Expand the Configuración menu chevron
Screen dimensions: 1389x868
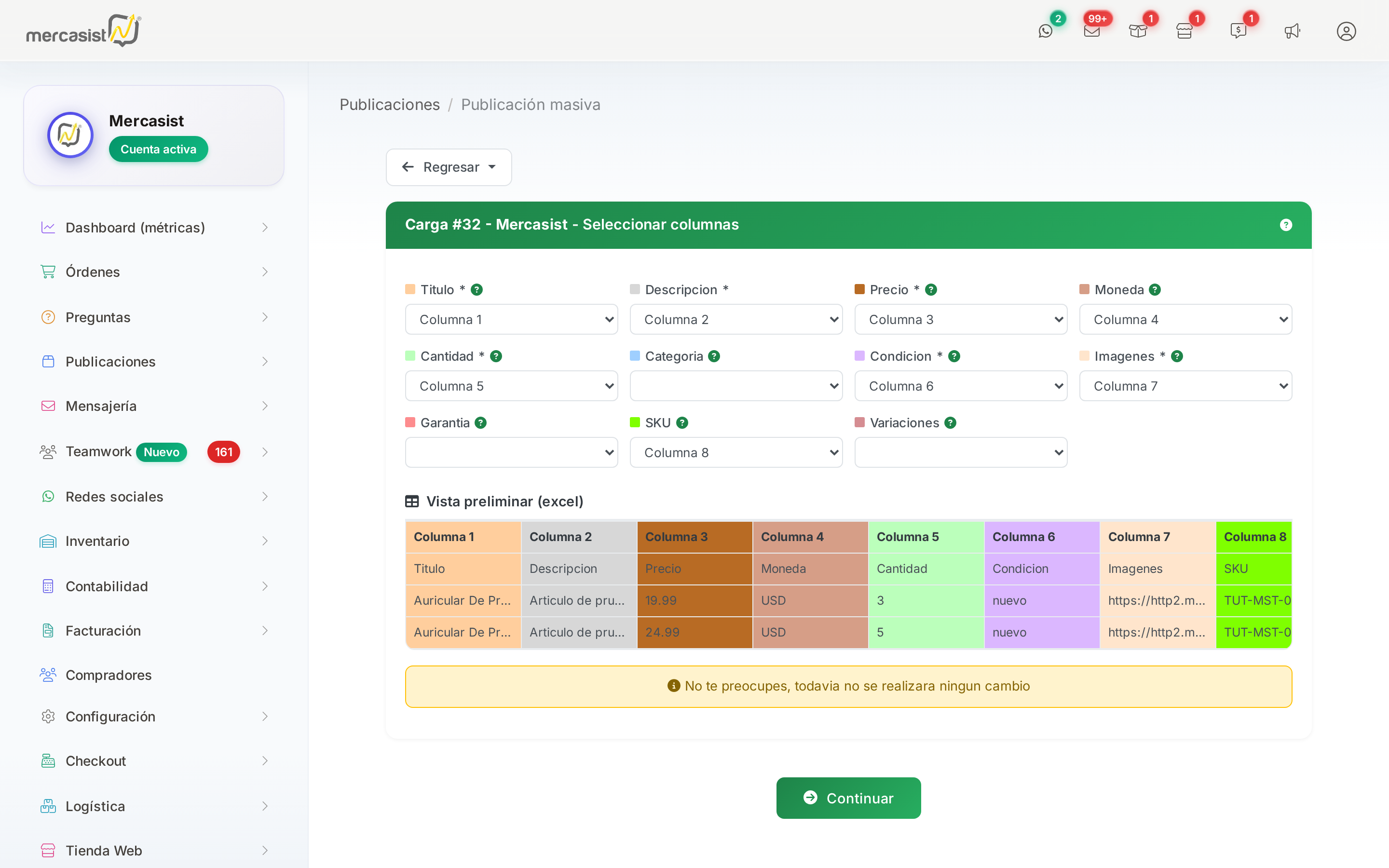(x=265, y=717)
